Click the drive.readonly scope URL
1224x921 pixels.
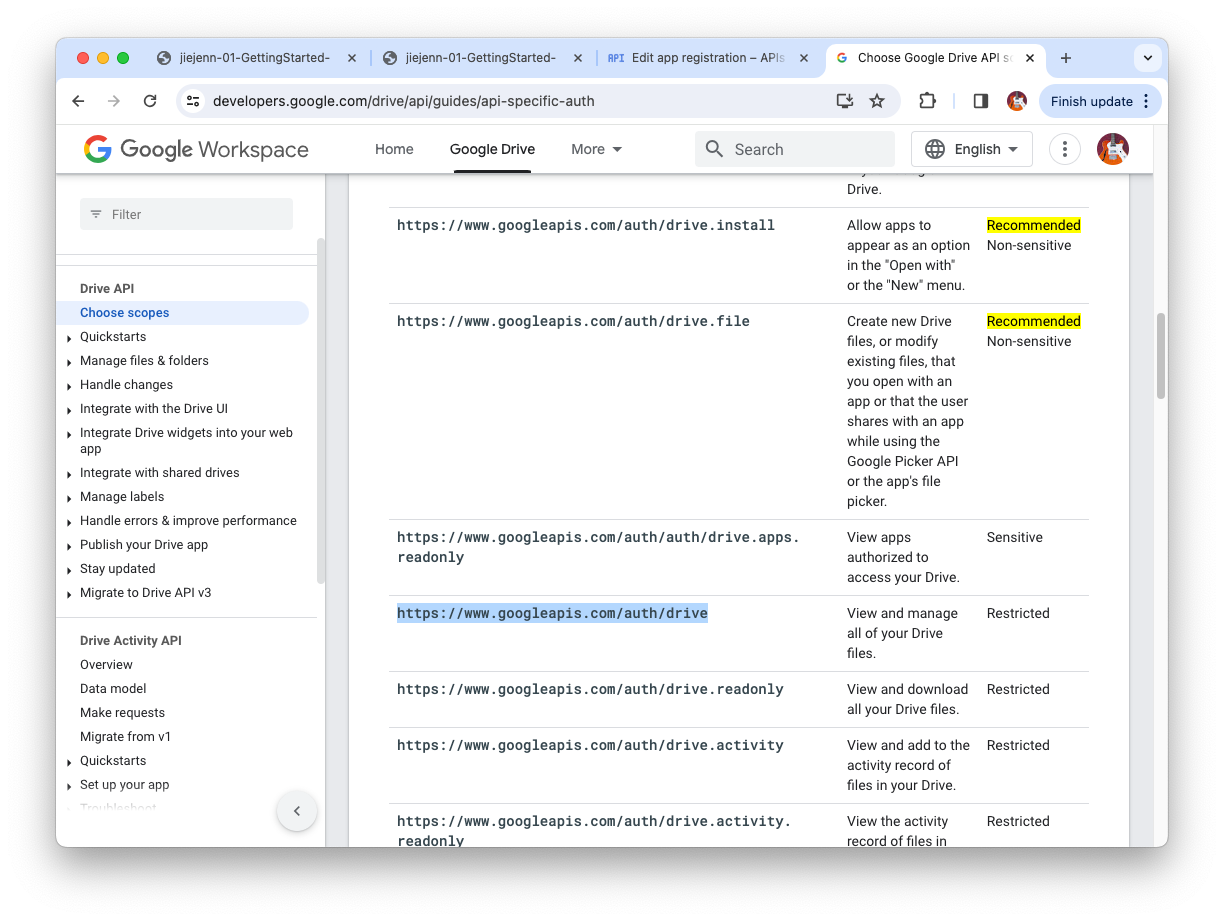point(590,689)
